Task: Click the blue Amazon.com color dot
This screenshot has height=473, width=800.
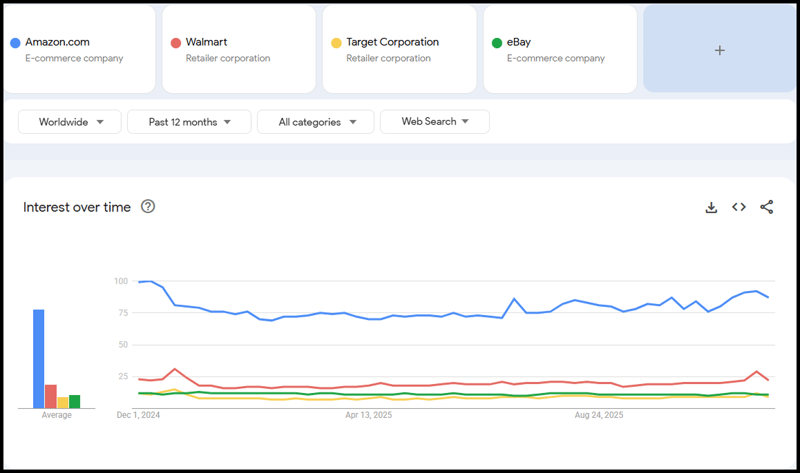Action: [x=14, y=43]
